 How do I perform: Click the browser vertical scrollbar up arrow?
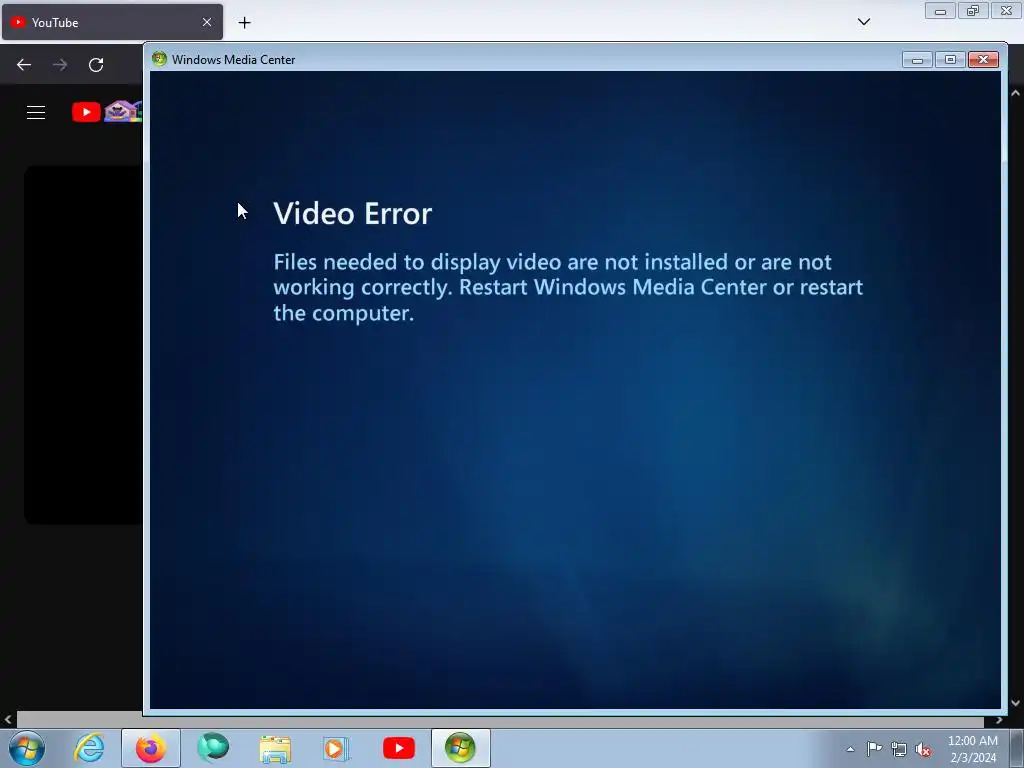(1016, 93)
